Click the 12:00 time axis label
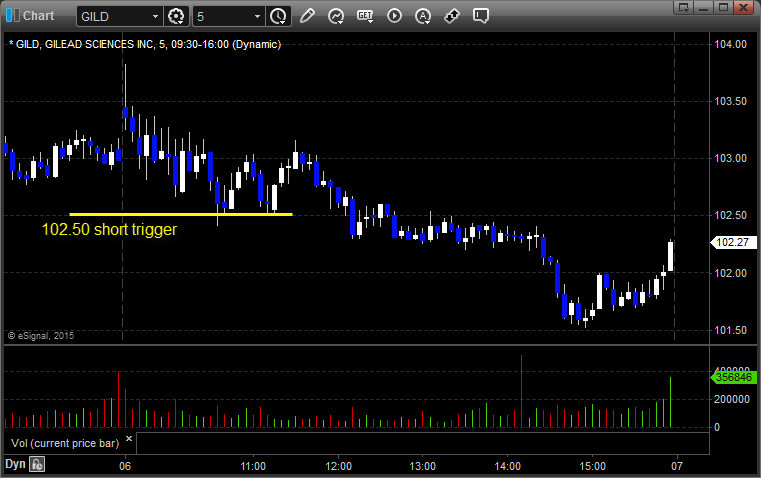Image resolution: width=761 pixels, height=478 pixels. click(338, 466)
